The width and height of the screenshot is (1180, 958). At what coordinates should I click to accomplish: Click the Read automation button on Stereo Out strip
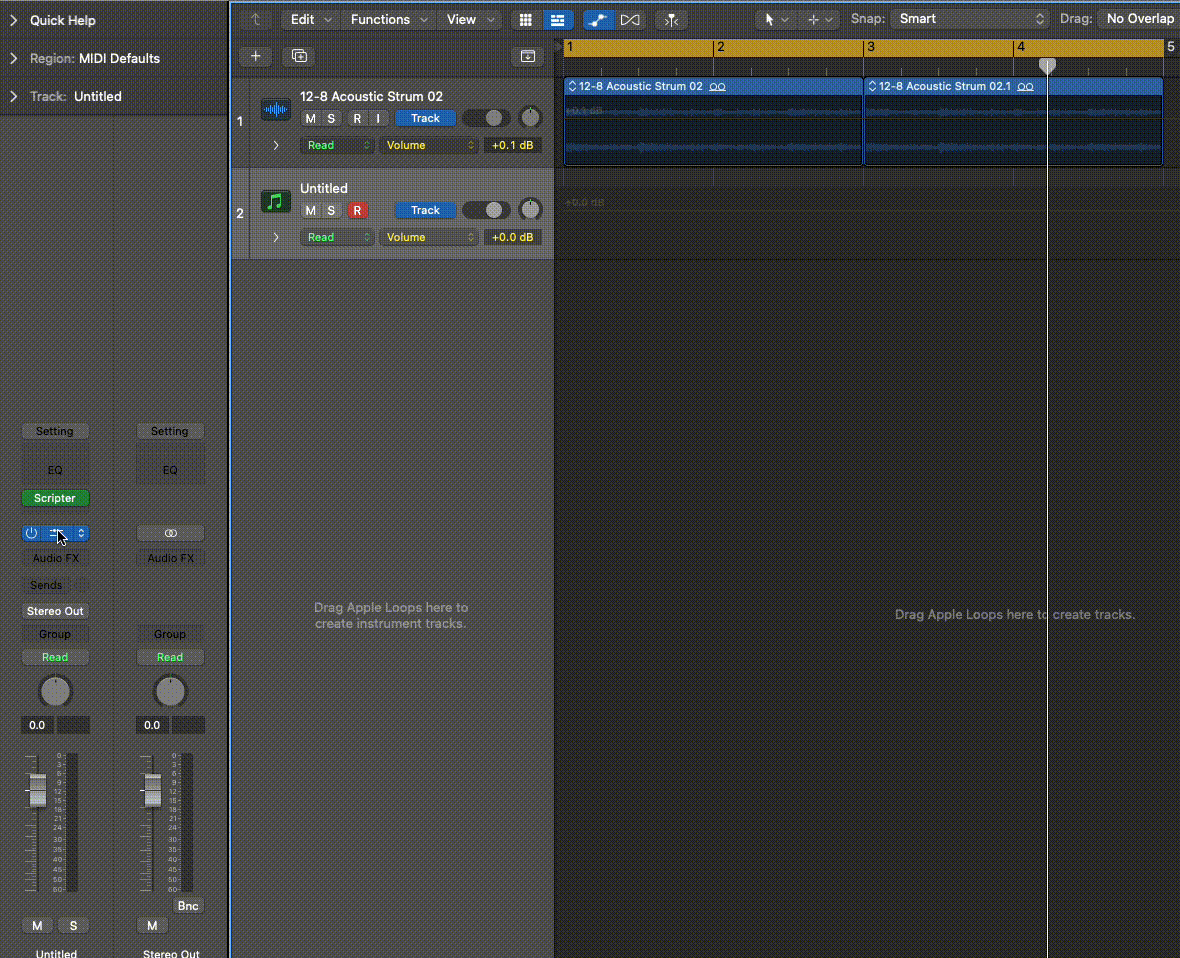[170, 657]
